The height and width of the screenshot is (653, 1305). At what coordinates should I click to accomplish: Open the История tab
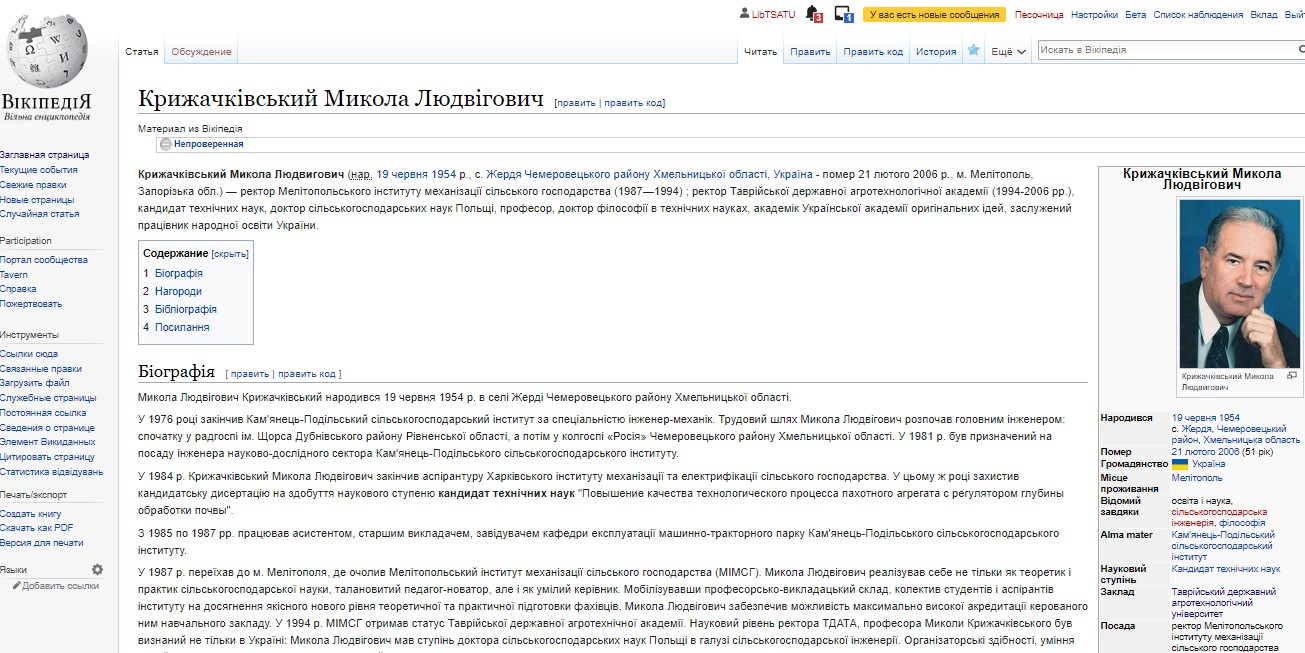click(936, 52)
